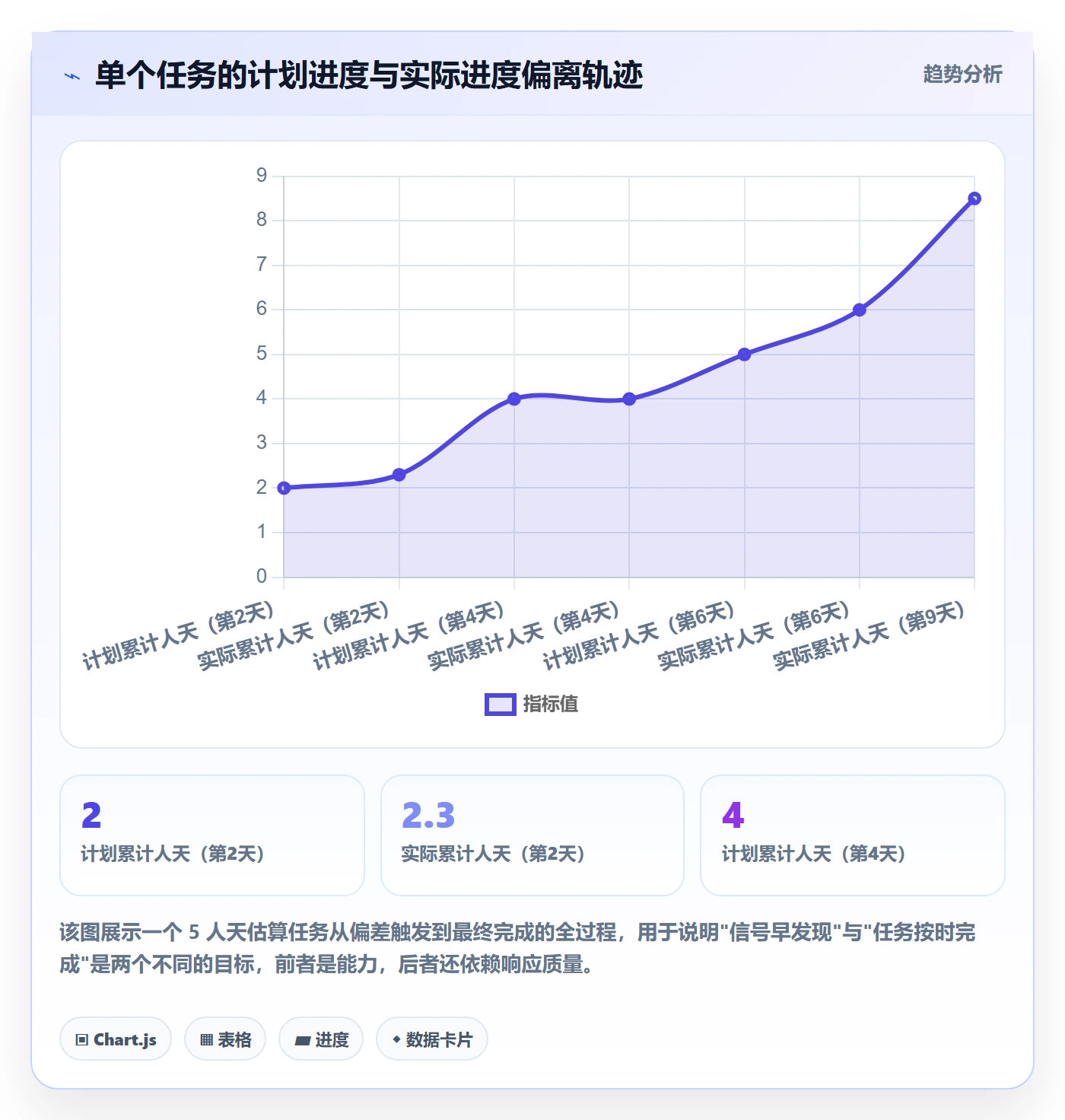The image size is (1065, 1120).
Task: Click x-axis label 实际累计人天（第2天）
Action: 294,636
